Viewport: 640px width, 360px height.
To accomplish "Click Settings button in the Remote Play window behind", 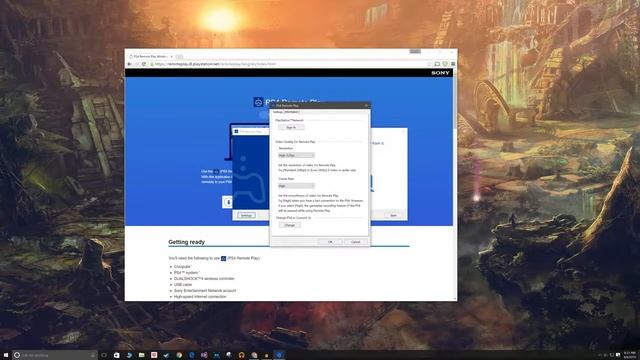I will pyautogui.click(x=246, y=215).
